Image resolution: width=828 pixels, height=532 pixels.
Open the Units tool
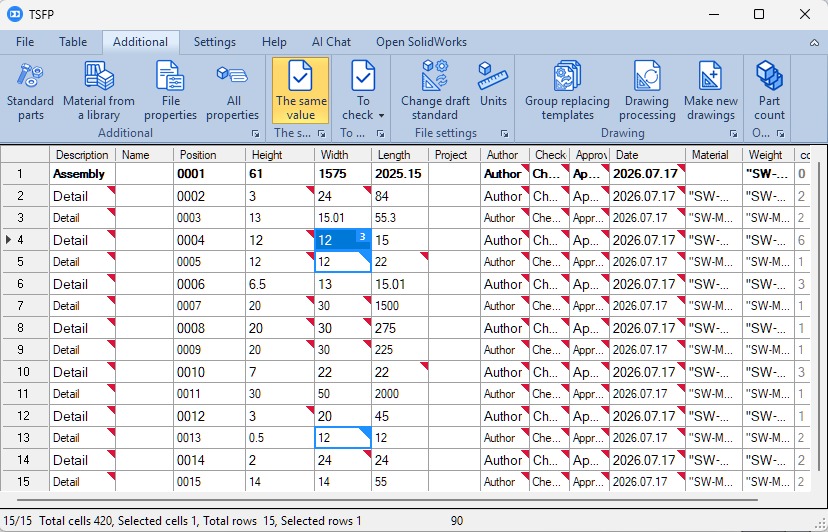click(493, 85)
